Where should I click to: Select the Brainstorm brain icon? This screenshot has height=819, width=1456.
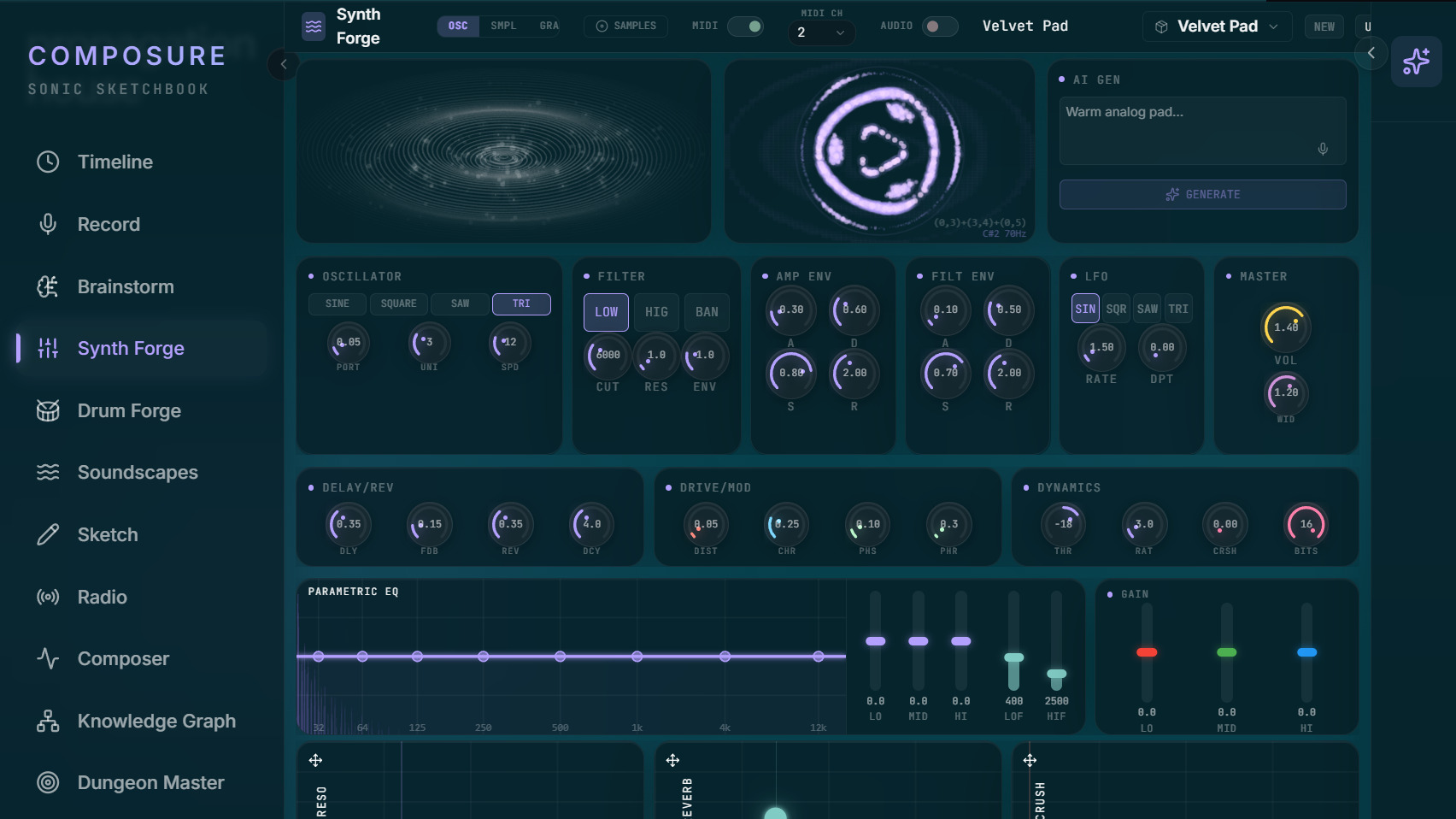click(48, 286)
